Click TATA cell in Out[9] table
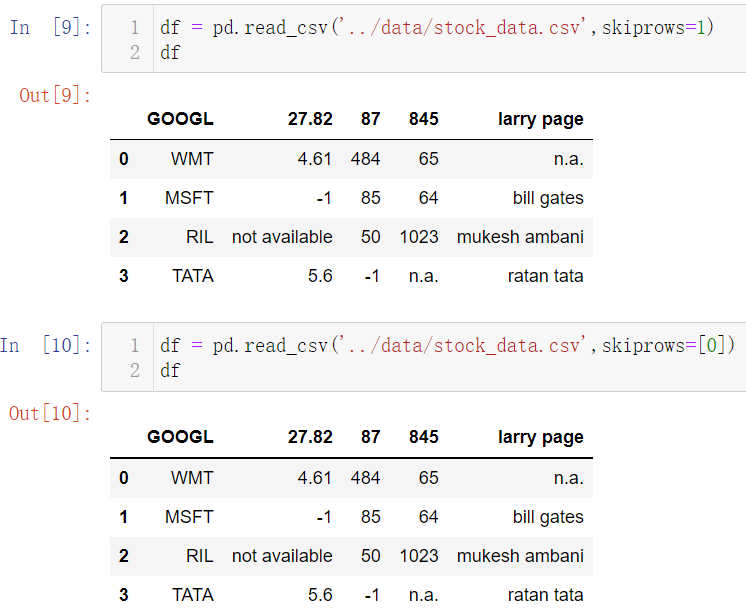The image size is (746, 613). [x=193, y=276]
